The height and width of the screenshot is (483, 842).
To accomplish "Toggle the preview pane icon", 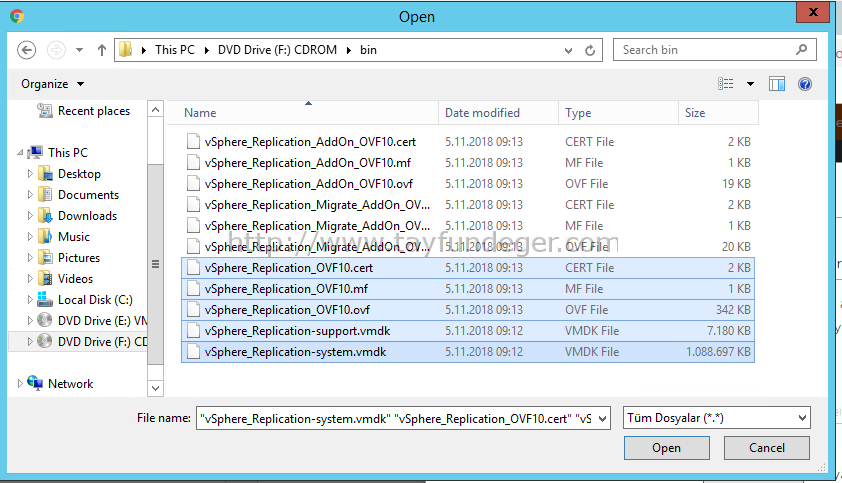I will pyautogui.click(x=776, y=83).
